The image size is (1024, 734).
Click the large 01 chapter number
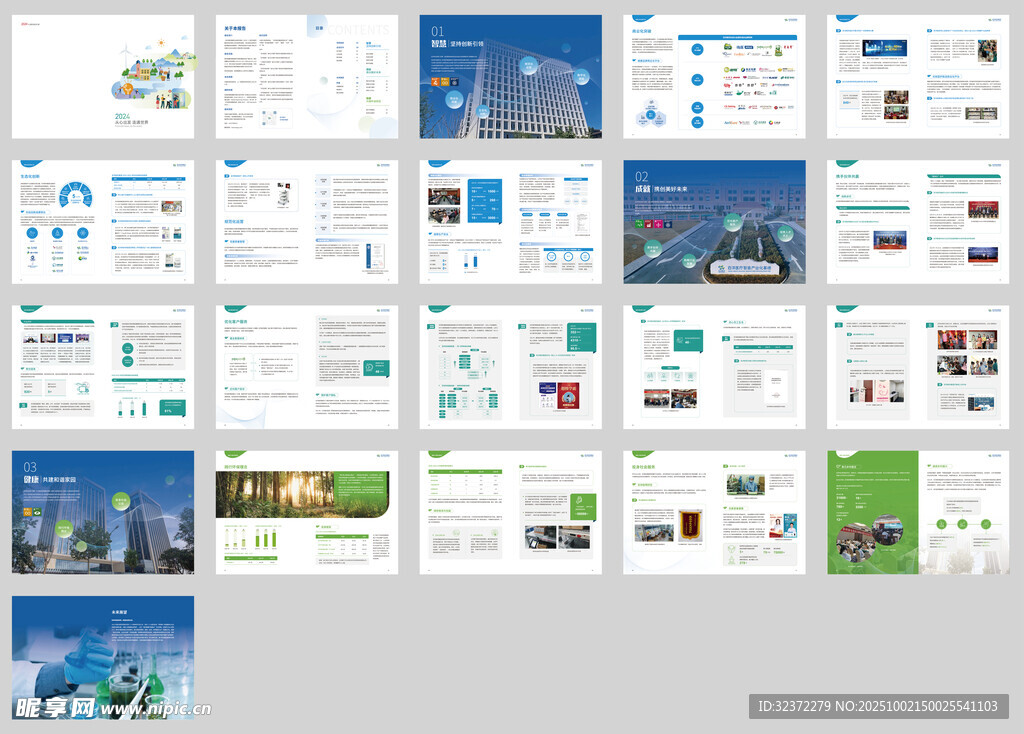point(437,32)
